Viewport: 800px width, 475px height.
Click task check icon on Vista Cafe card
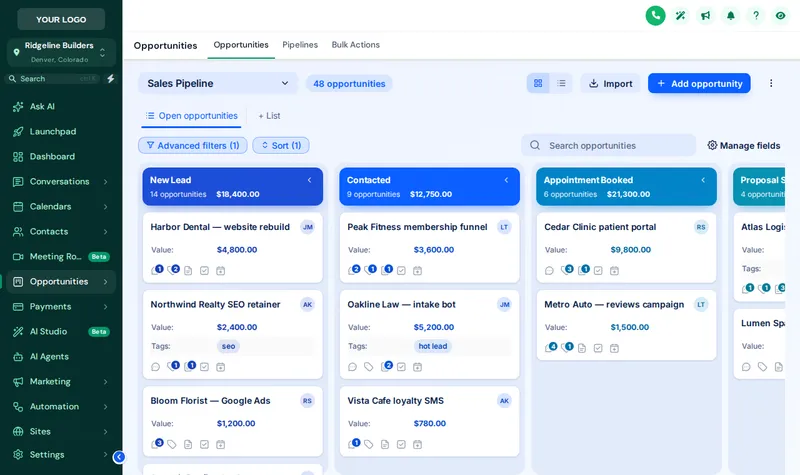pos(401,444)
